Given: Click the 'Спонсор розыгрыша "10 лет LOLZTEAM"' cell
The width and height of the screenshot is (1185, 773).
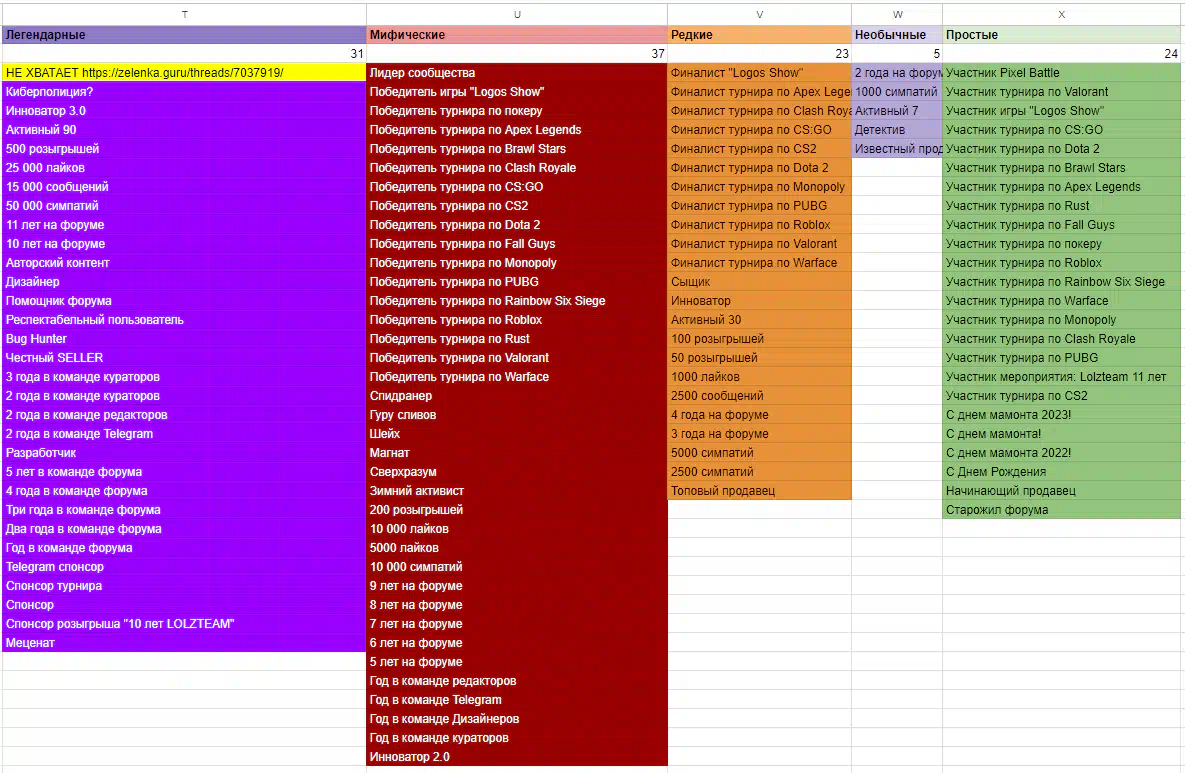Looking at the screenshot, I should pyautogui.click(x=184, y=623).
